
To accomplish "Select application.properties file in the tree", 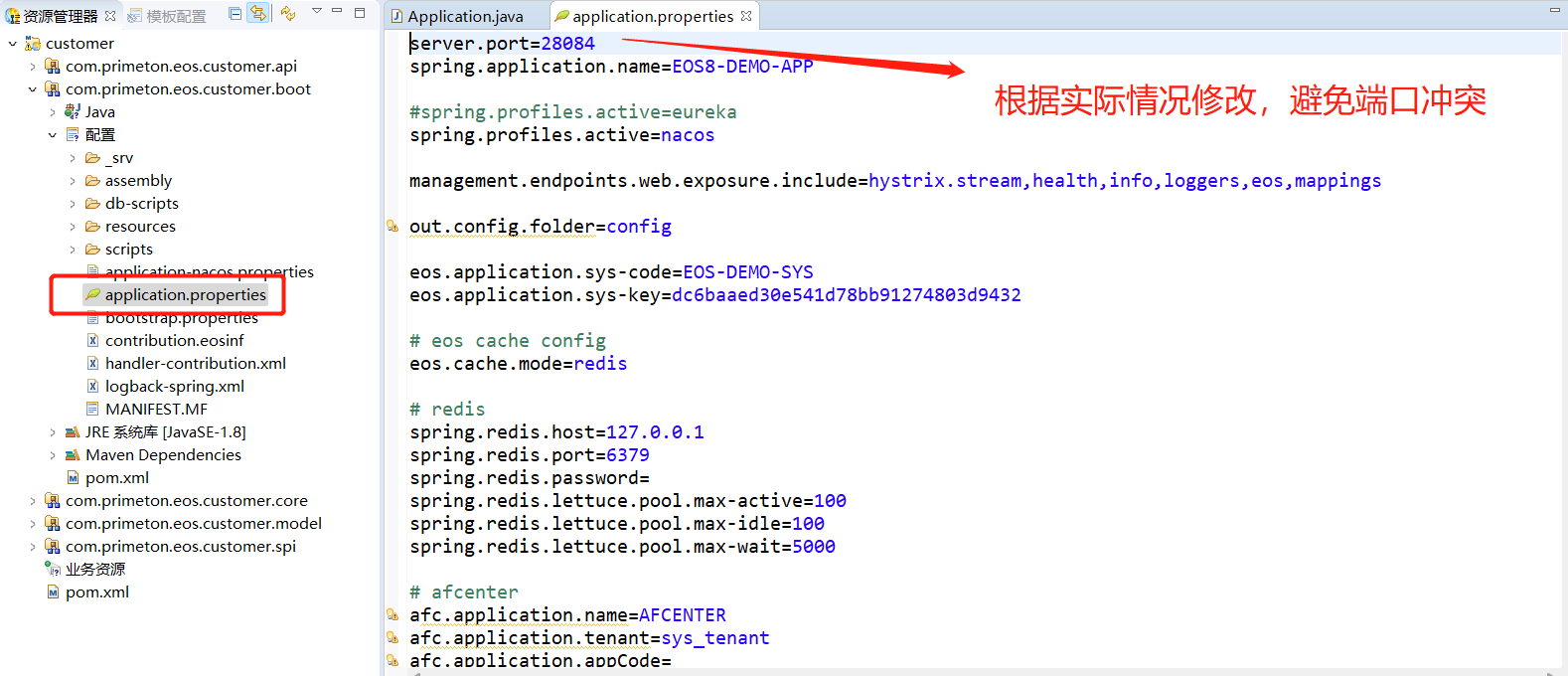I will coord(185,295).
